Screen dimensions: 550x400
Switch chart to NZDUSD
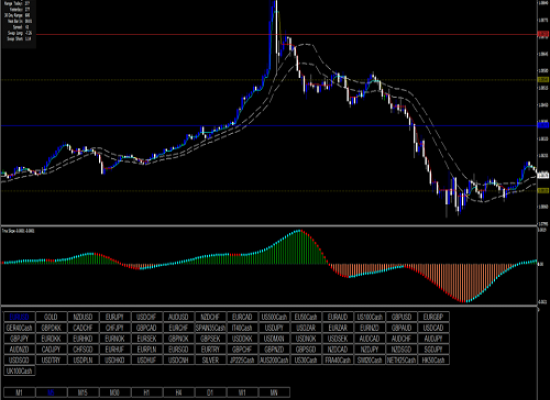tap(83, 317)
